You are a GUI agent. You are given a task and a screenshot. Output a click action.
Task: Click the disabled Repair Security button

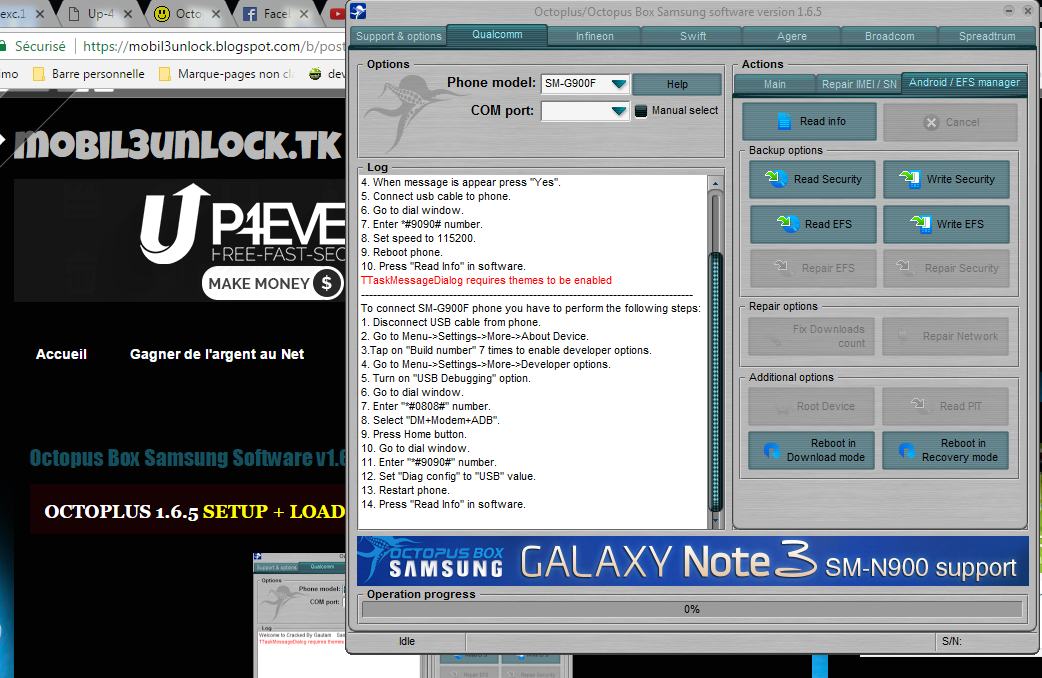point(946,269)
